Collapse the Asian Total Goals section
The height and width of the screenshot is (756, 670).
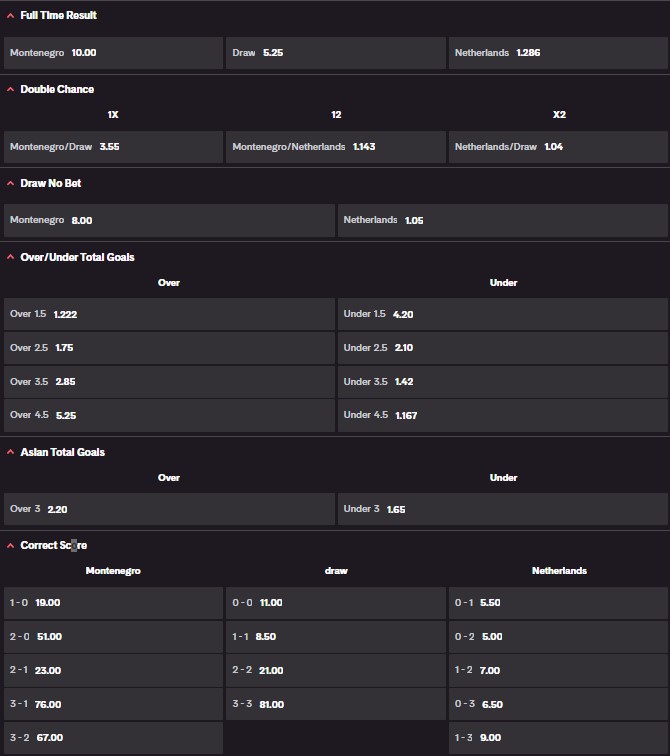coord(11,452)
